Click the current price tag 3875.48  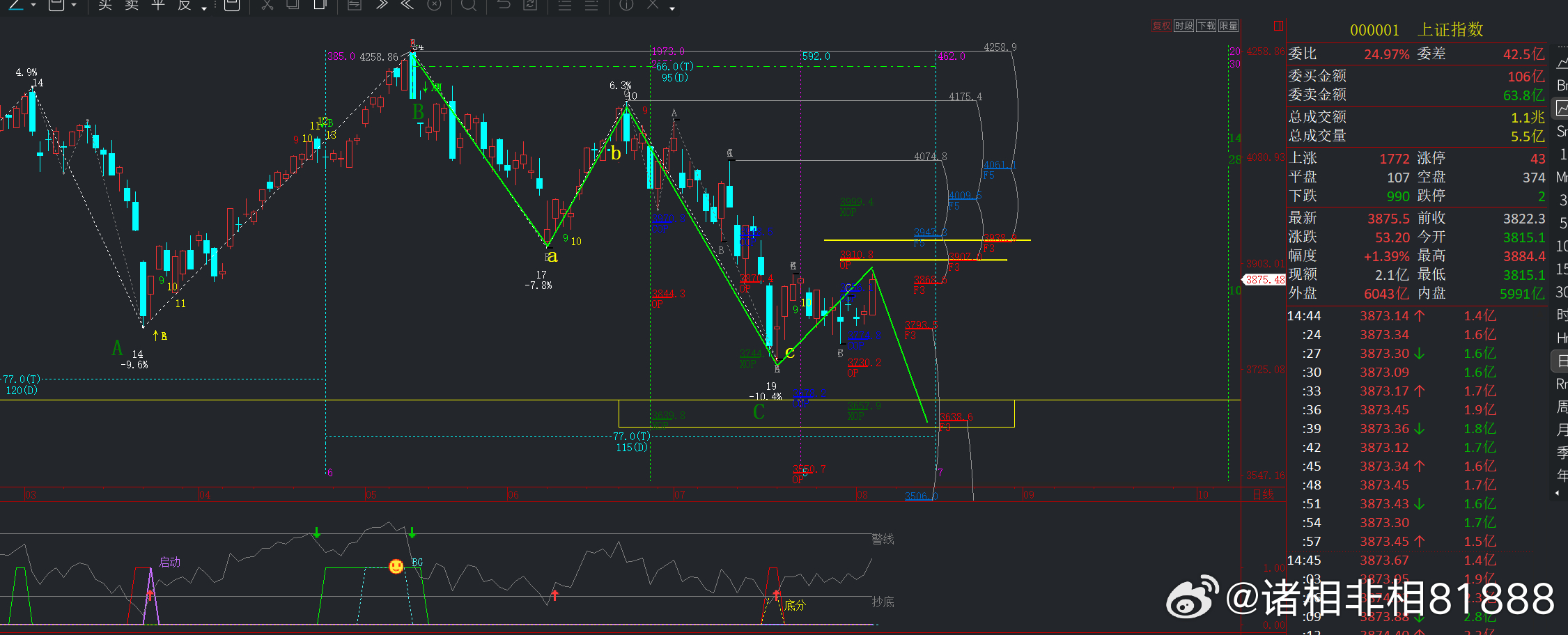1264,280
